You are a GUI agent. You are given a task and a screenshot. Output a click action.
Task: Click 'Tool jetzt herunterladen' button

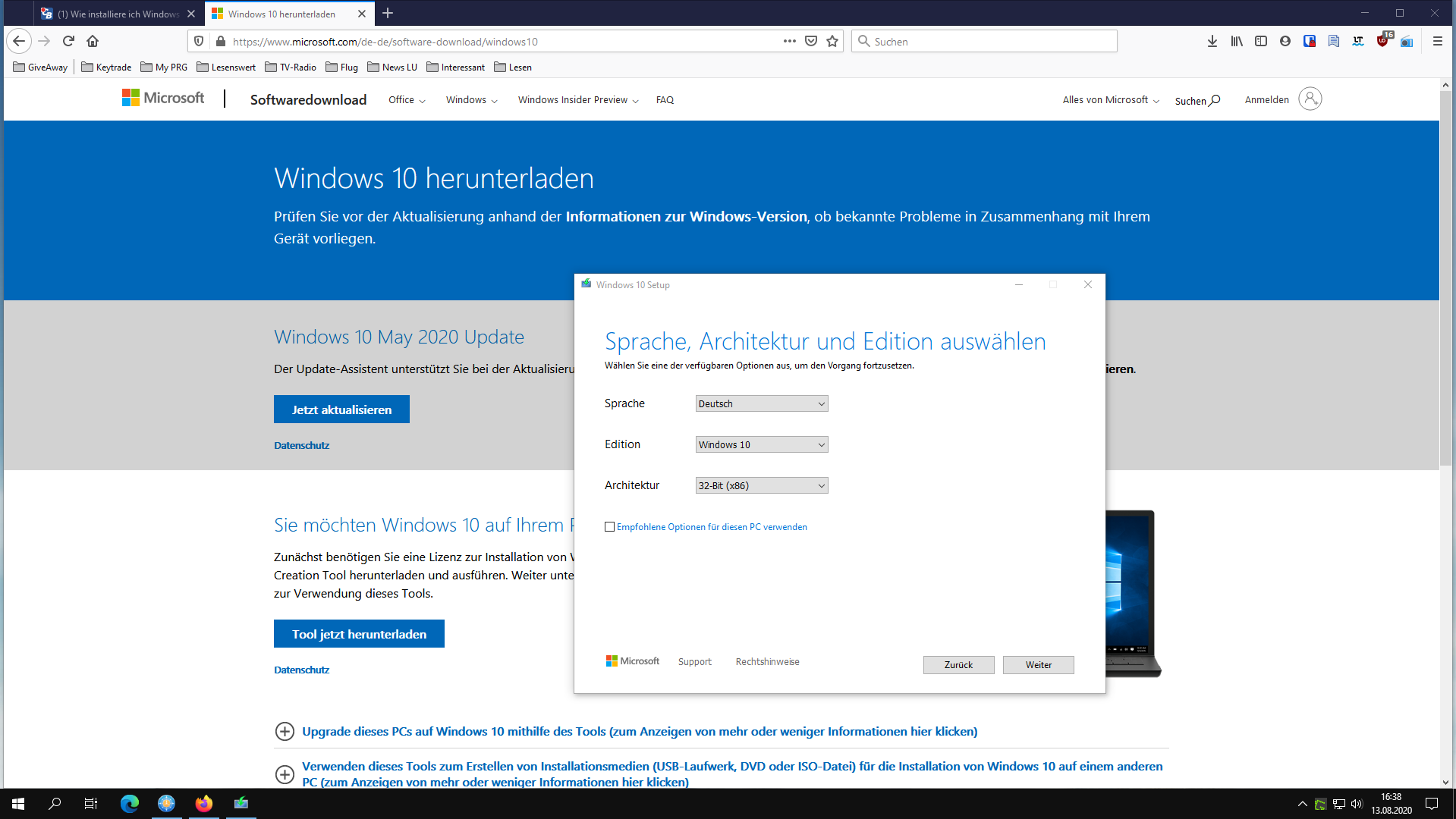click(359, 634)
